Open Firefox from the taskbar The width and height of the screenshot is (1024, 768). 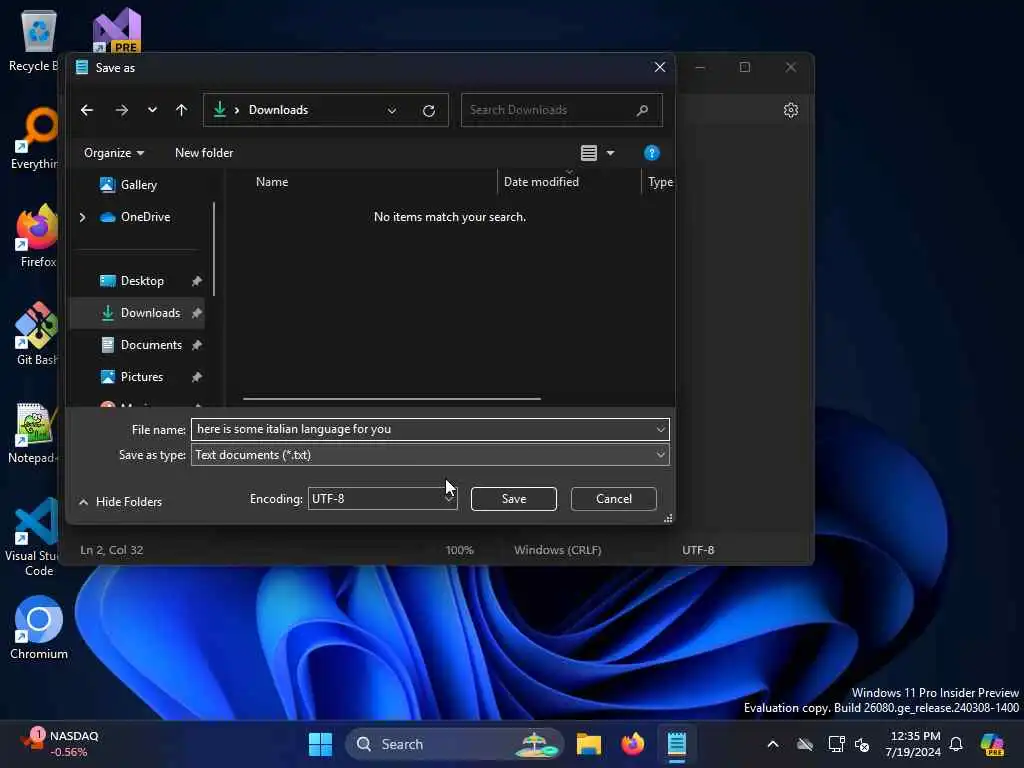click(x=632, y=744)
